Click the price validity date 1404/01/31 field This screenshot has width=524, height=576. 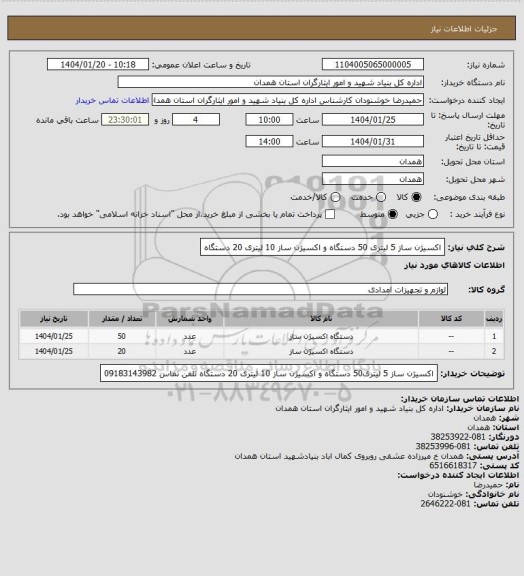click(x=373, y=141)
